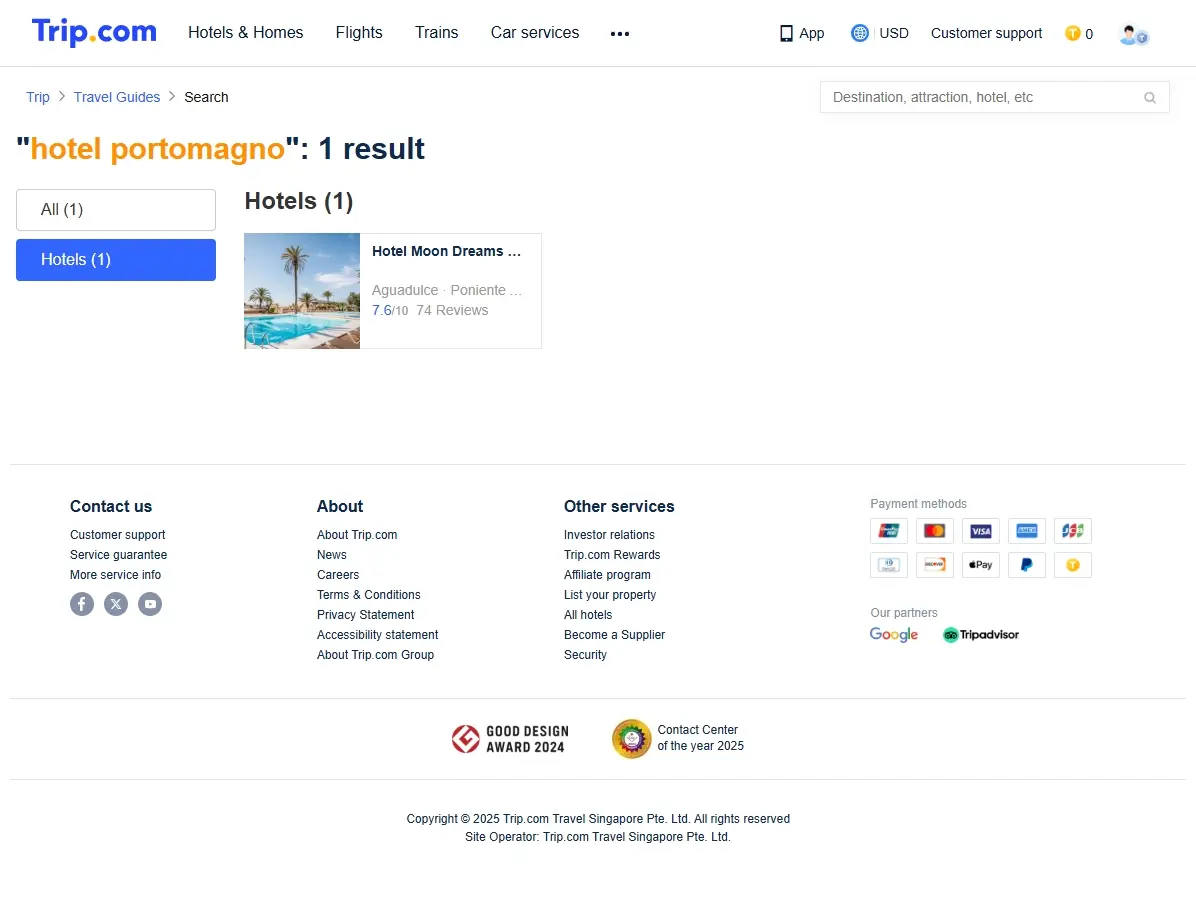The height and width of the screenshot is (921, 1196).
Task: Go to Trip breadcrumb link
Action: tap(37, 97)
